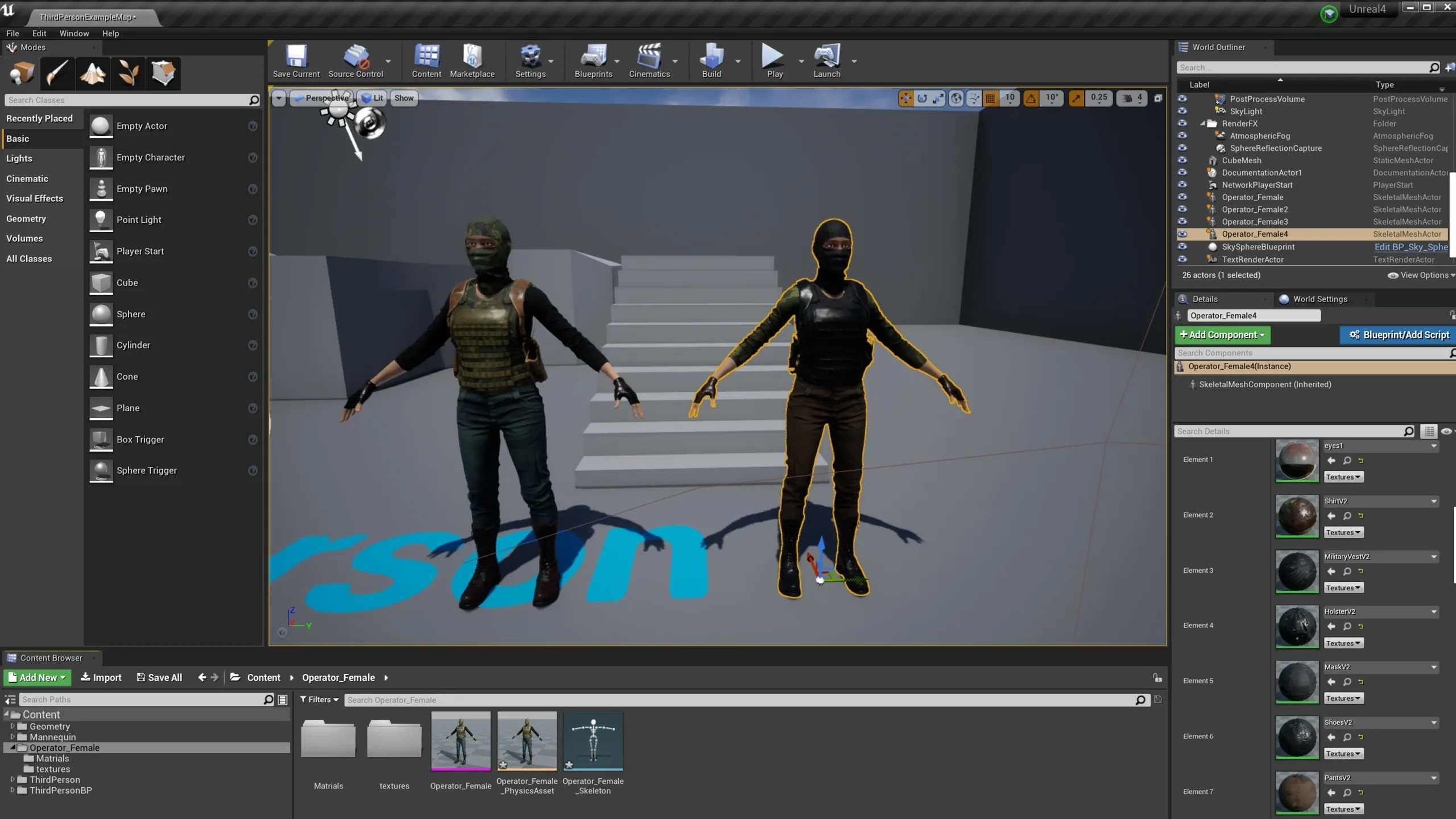
Task: Open the Marketplace toolbar icon
Action: point(472,61)
